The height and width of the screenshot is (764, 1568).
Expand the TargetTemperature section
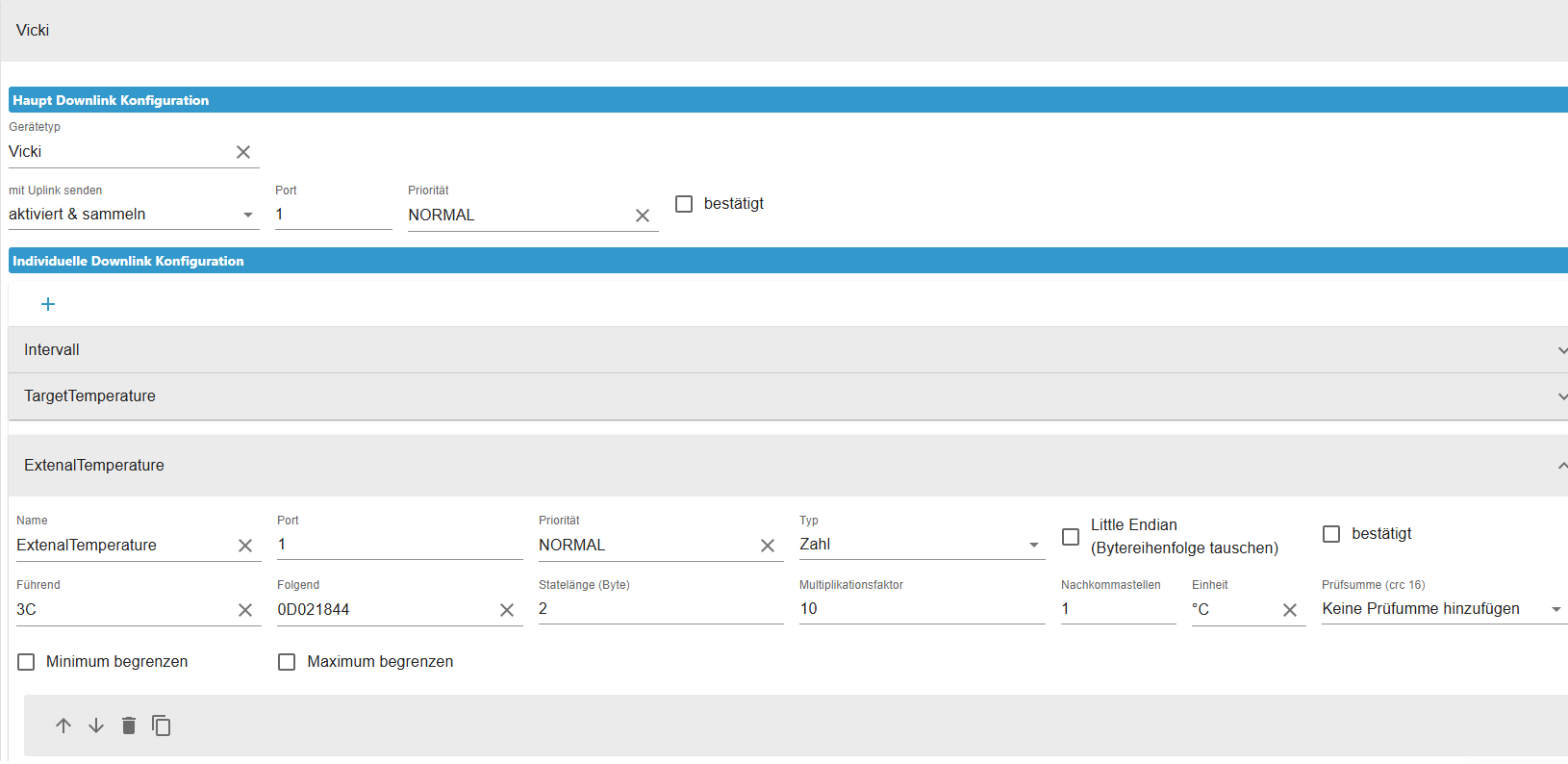(788, 396)
